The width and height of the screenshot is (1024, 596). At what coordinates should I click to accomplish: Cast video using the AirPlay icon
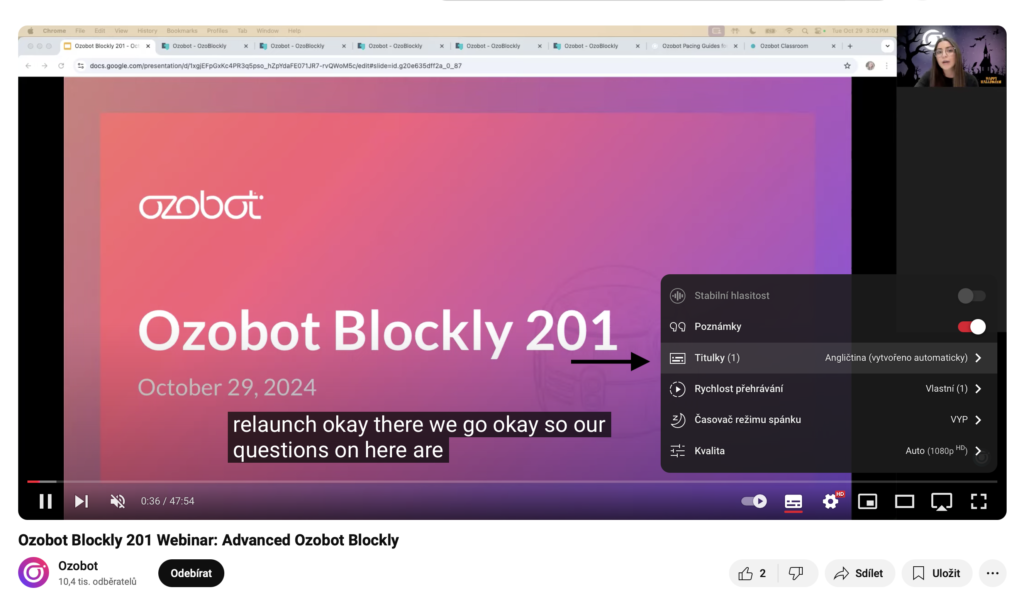(x=942, y=501)
